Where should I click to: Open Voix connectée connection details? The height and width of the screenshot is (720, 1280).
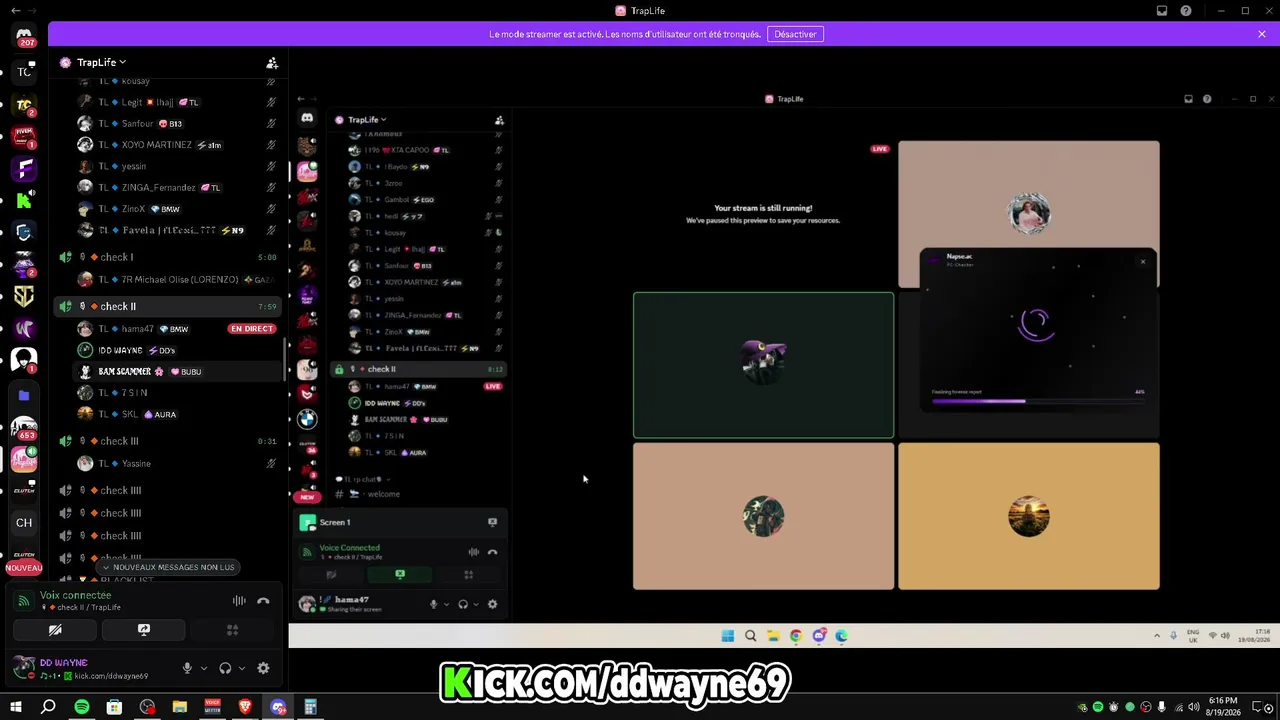[x=75, y=595]
